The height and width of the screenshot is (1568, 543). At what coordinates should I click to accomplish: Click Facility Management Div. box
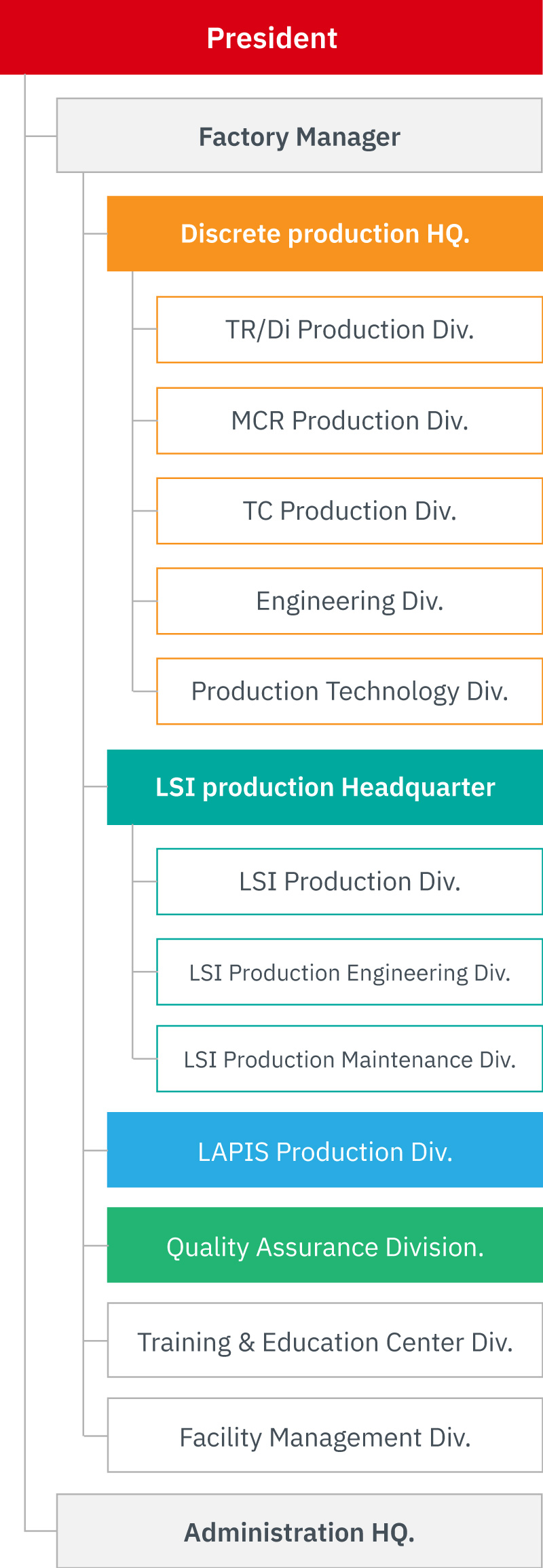[325, 1435]
